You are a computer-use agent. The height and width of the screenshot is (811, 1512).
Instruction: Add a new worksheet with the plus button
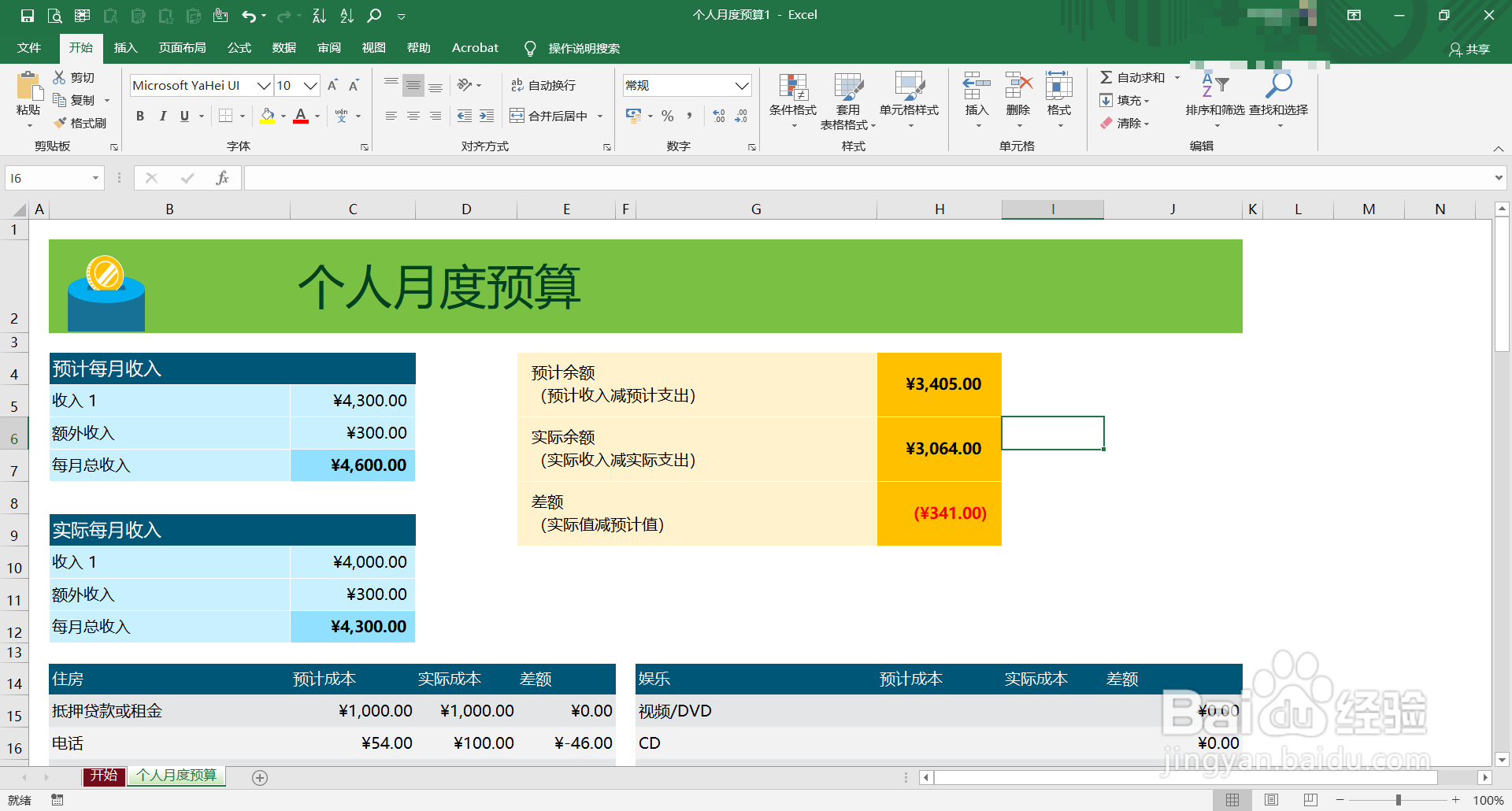point(260,776)
